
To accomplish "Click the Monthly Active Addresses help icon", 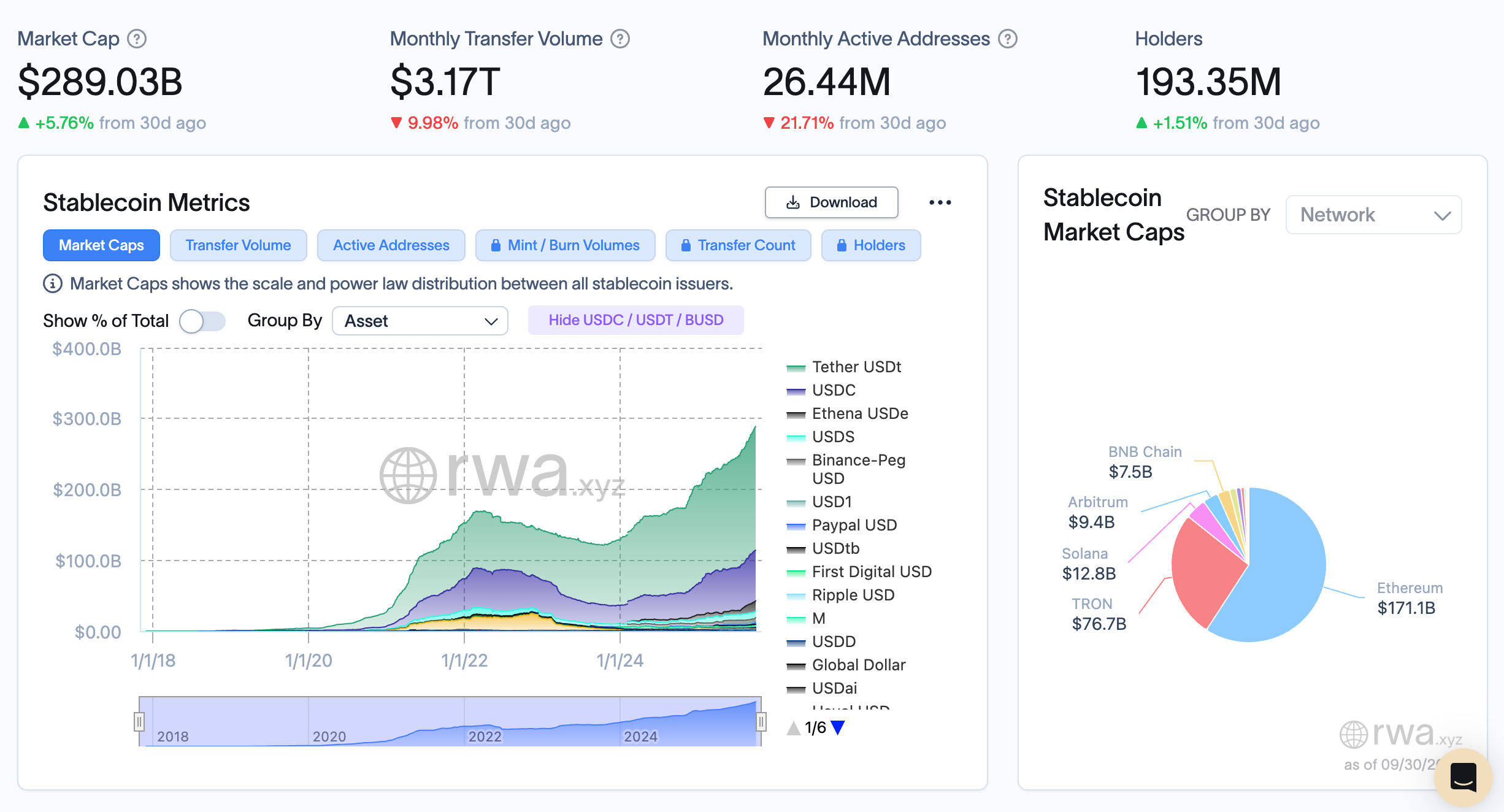I will [x=1008, y=38].
